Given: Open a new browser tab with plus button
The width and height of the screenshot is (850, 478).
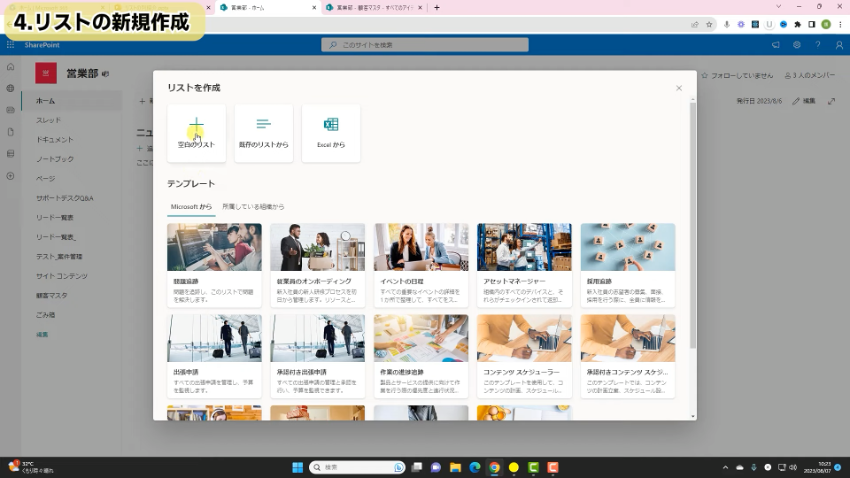Looking at the screenshot, I should [x=436, y=7].
